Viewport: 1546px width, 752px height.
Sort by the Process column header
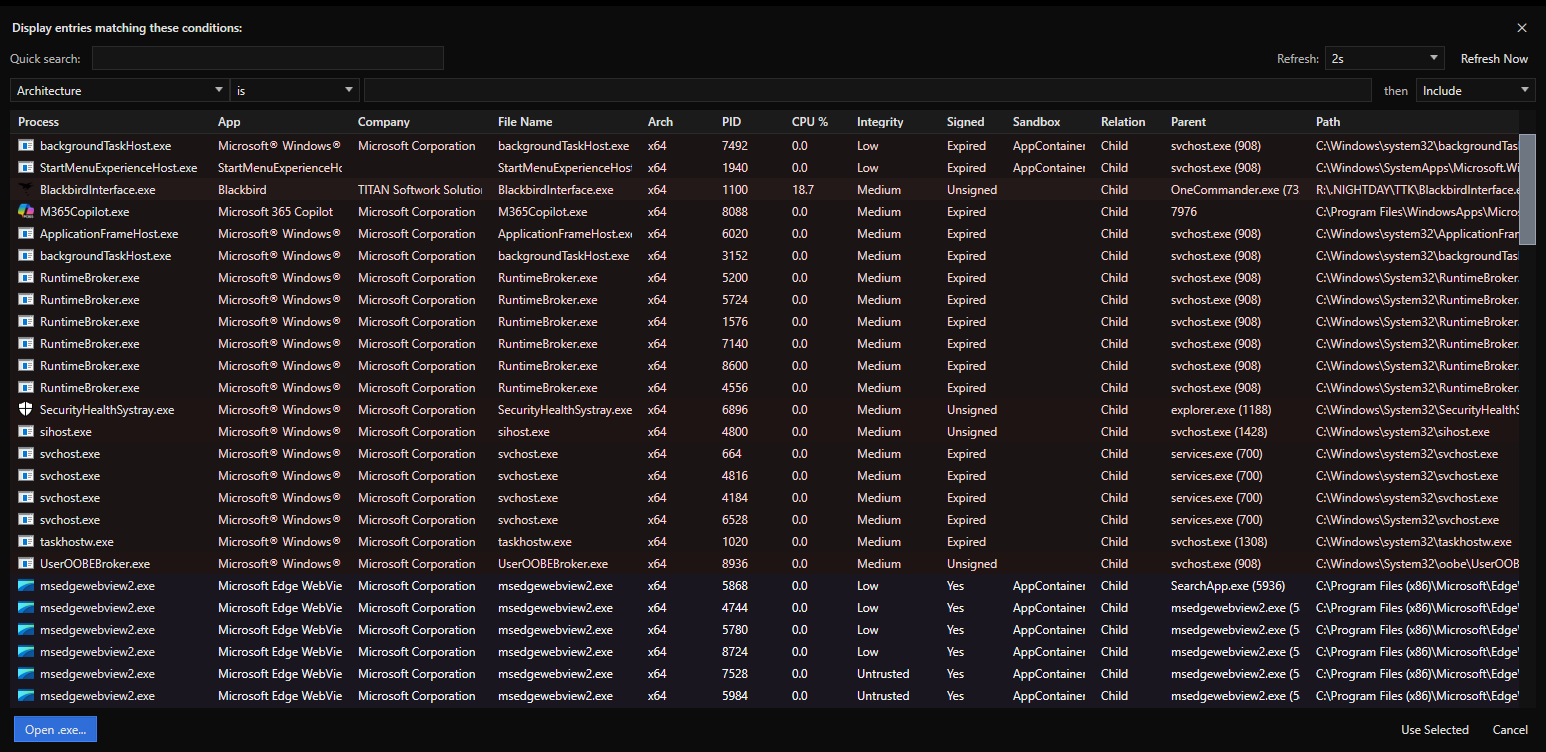38,122
